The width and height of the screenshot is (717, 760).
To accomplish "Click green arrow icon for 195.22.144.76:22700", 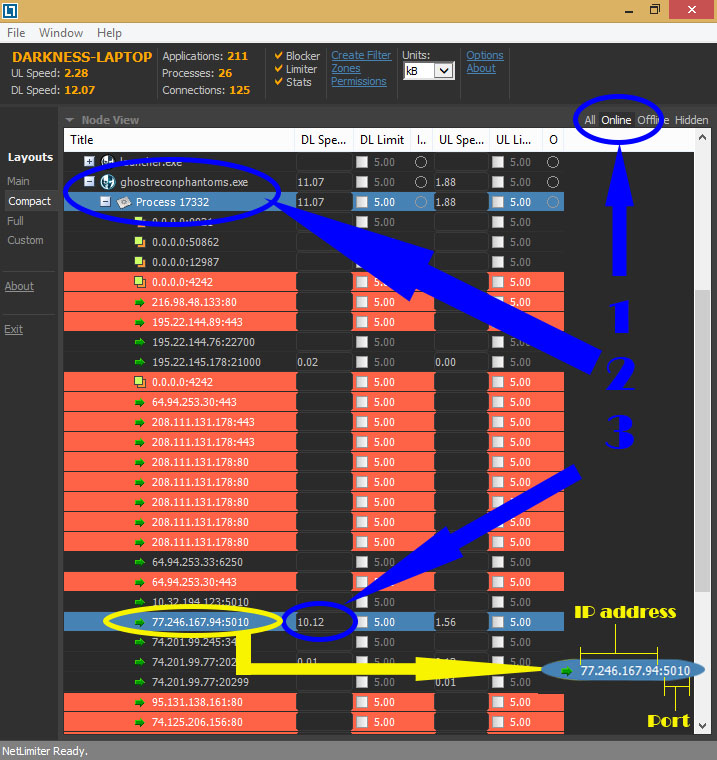I will tap(140, 342).
